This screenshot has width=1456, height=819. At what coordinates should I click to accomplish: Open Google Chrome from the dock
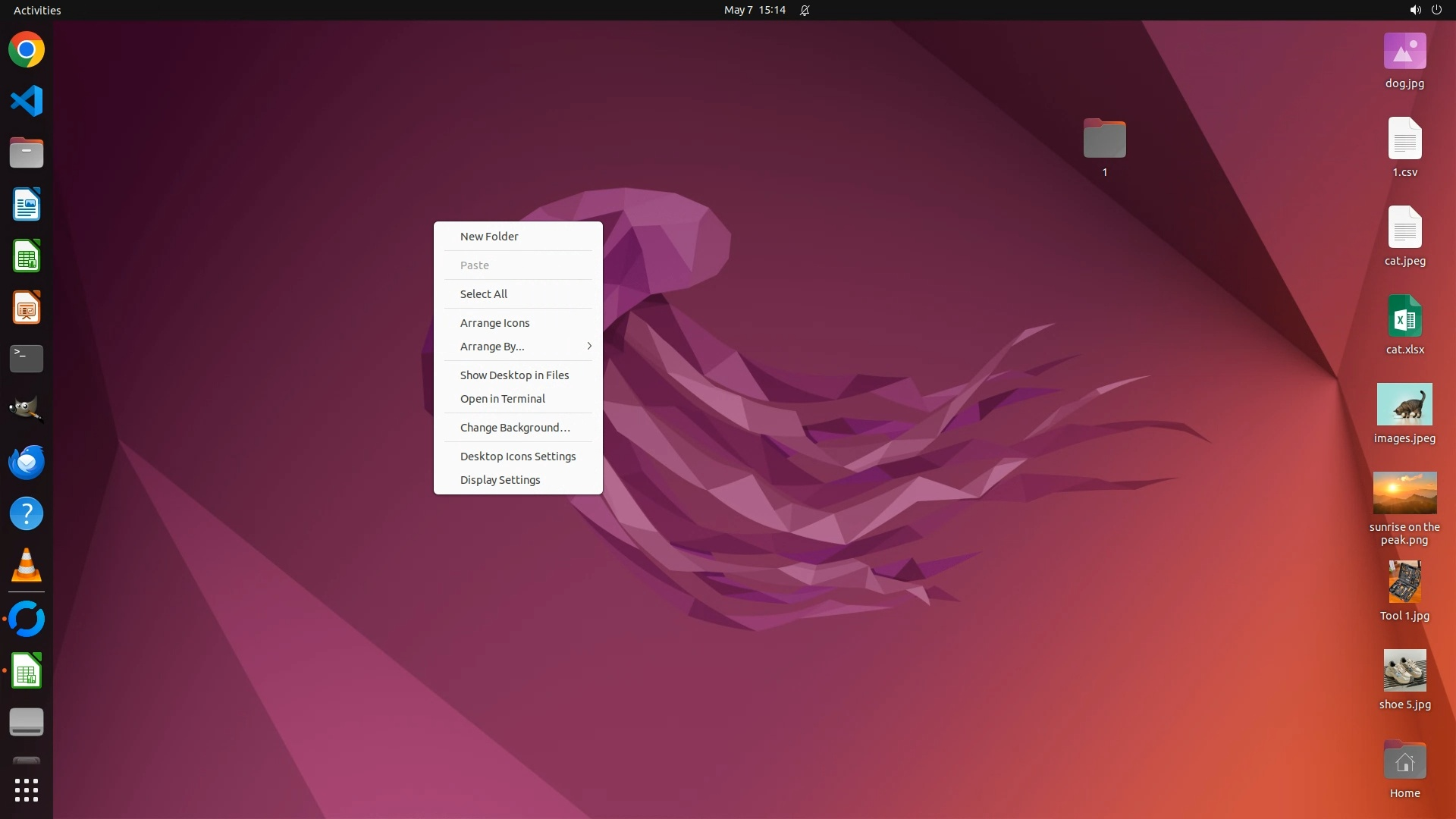click(x=27, y=50)
